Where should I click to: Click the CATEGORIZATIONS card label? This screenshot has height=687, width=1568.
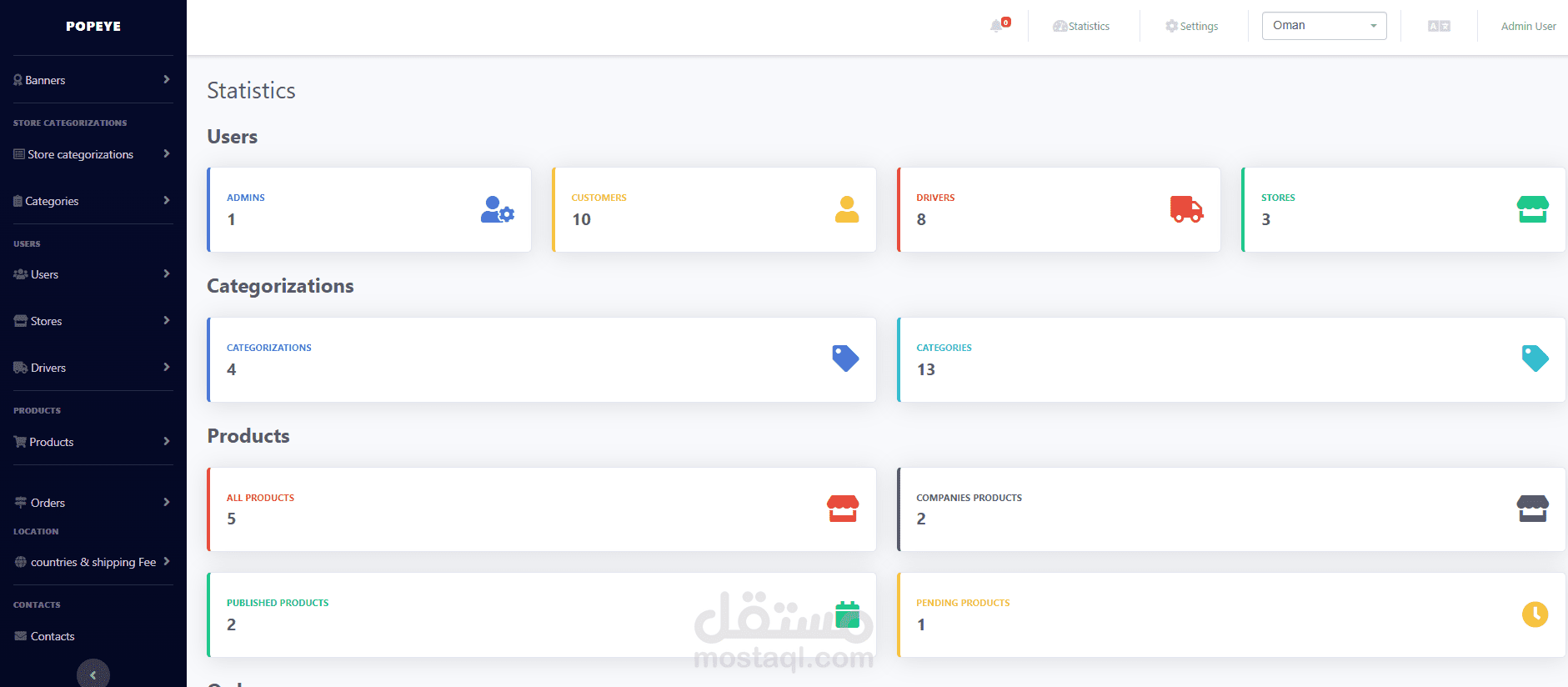[269, 348]
